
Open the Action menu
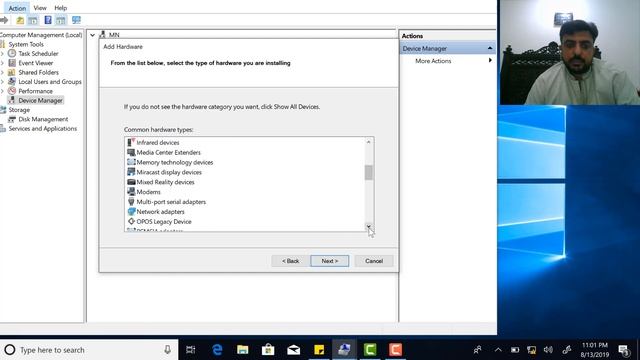coord(17,8)
